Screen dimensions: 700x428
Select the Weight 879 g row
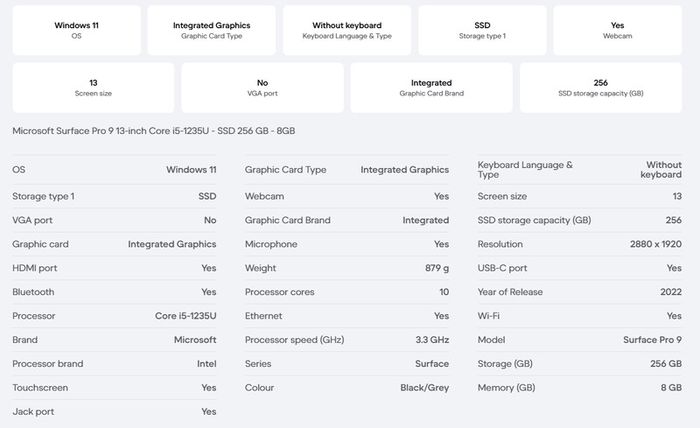pos(347,268)
